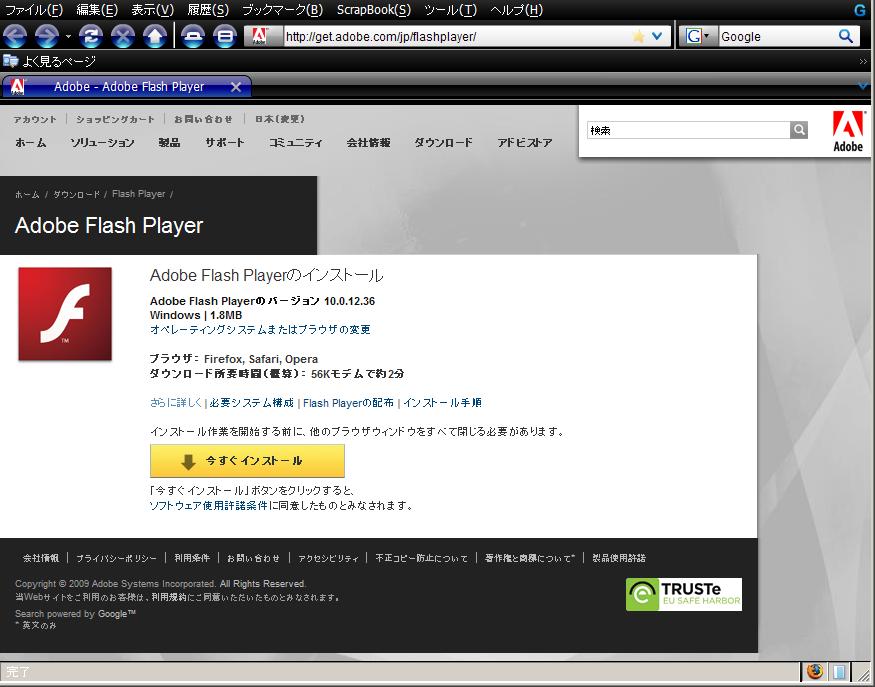Click the red Adobe logo
The height and width of the screenshot is (687, 875).
(848, 131)
